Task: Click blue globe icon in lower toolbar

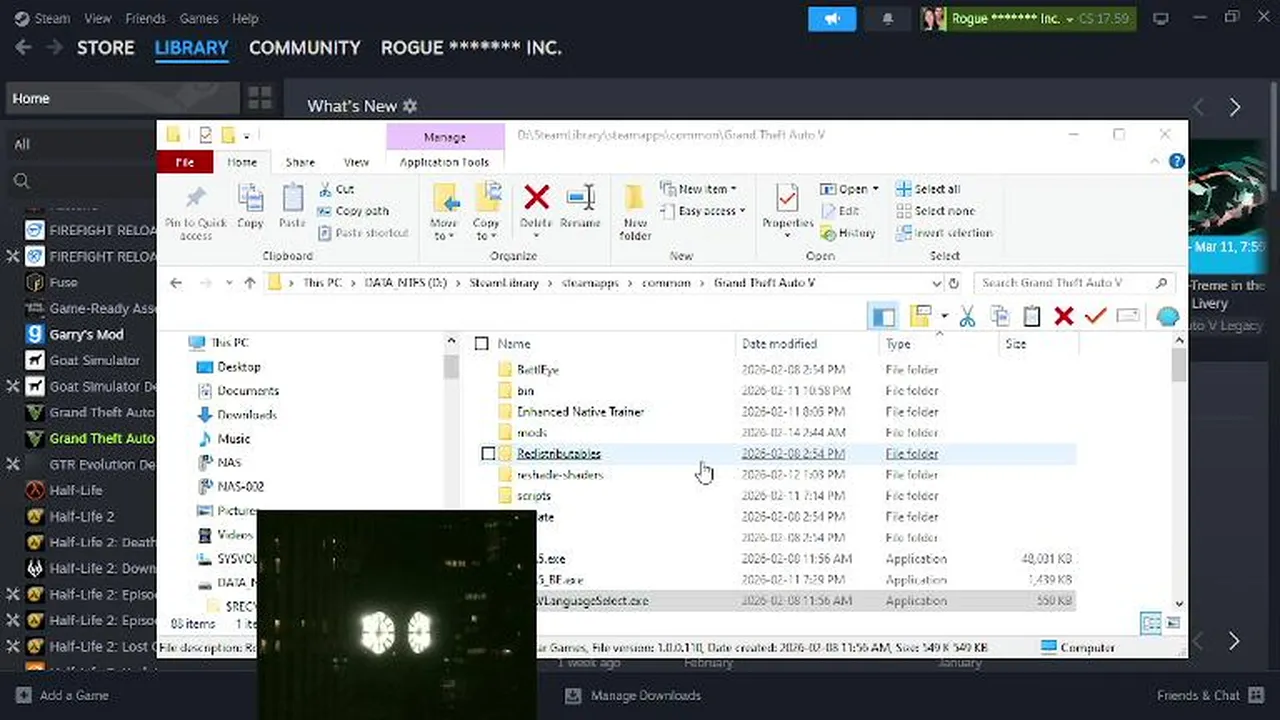Action: click(x=1167, y=317)
